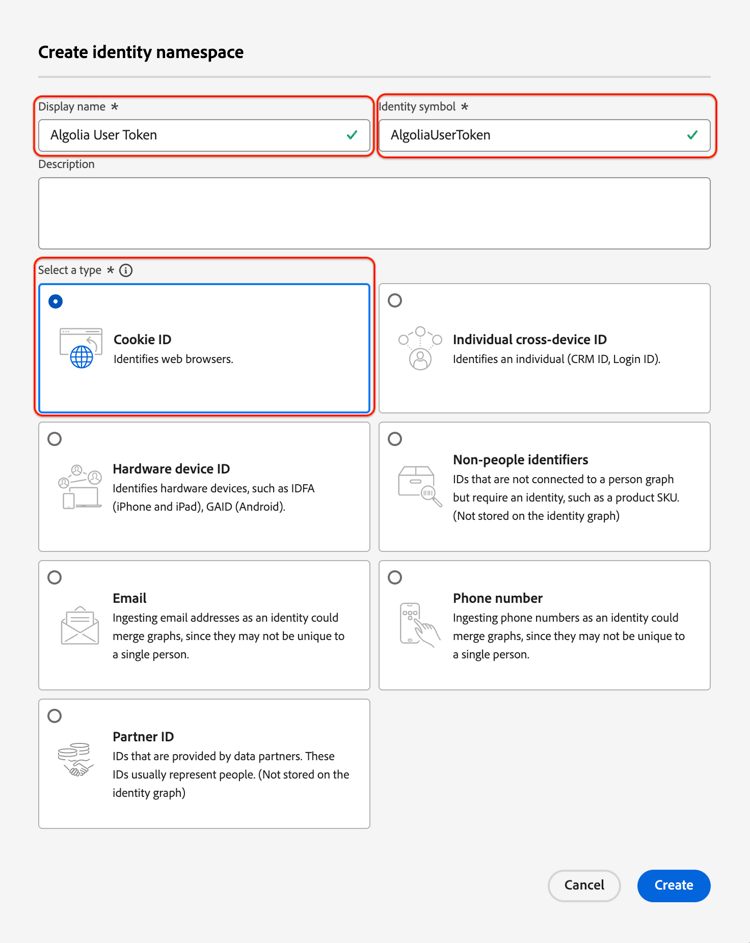Choose the Hardware device ID radio option
Screen dimensions: 750x943
[55, 439]
